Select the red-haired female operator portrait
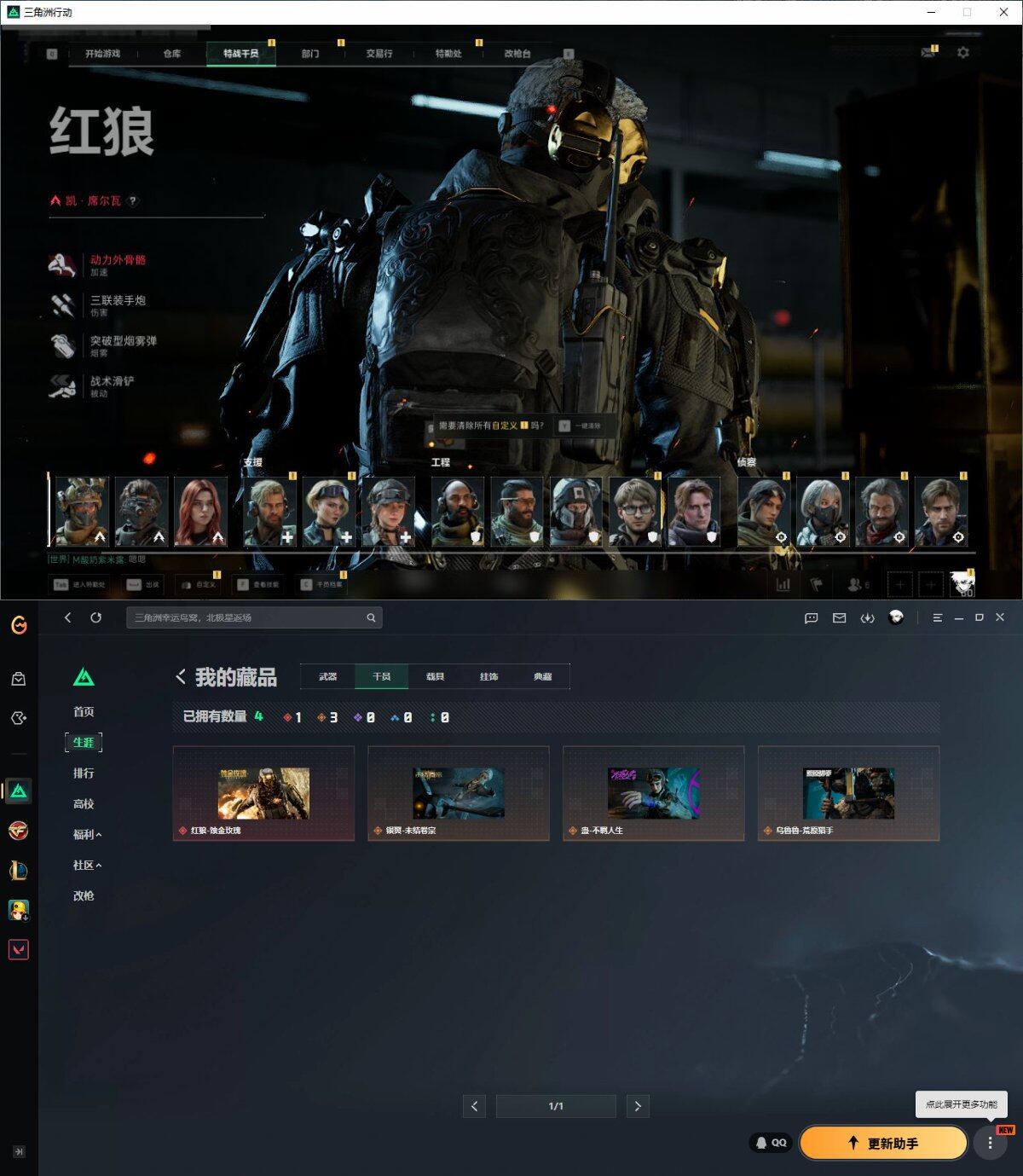Screen dimensions: 1023x1176 point(200,512)
